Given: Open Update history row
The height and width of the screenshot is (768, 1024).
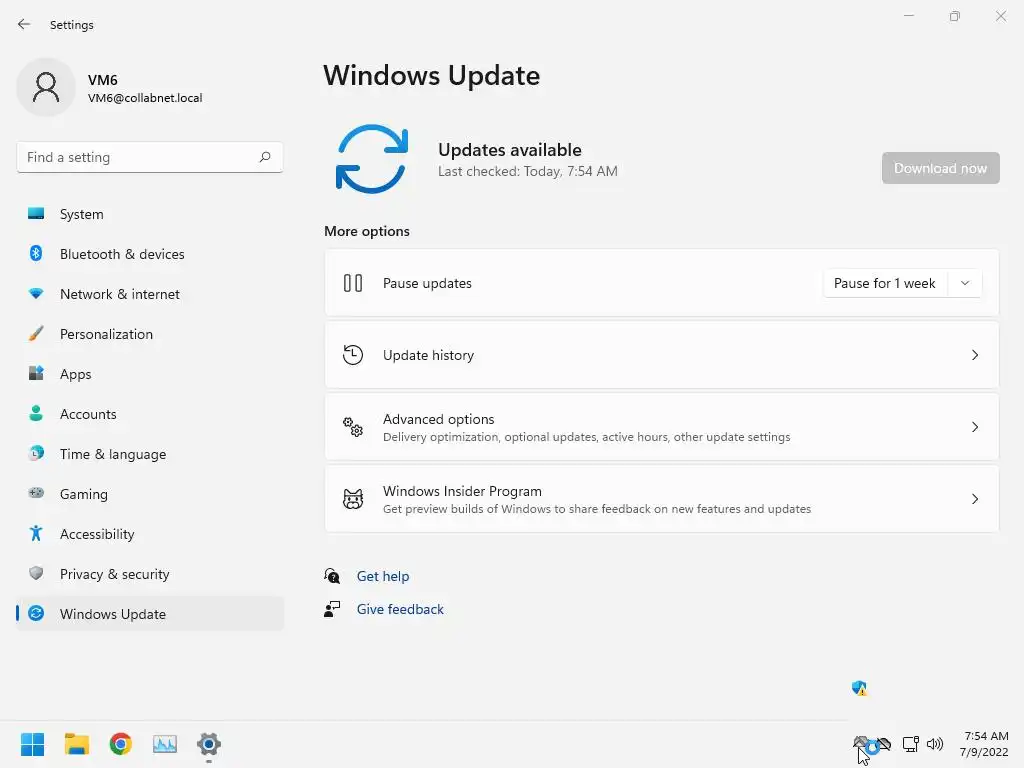Looking at the screenshot, I should 662,355.
